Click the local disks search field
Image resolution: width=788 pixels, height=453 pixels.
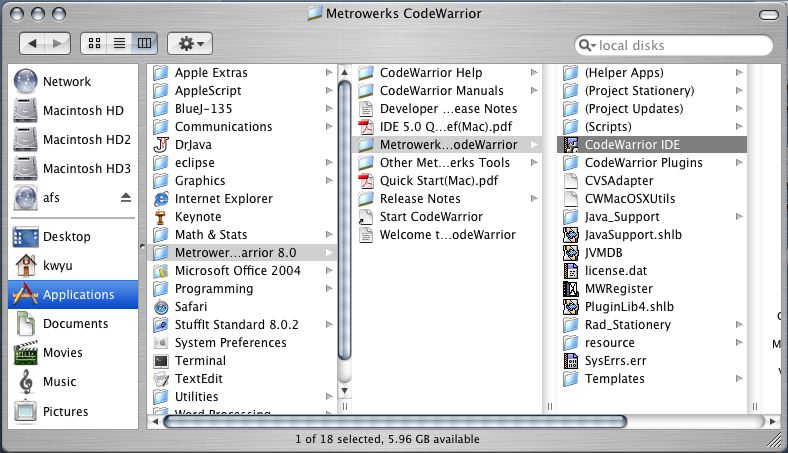[x=673, y=45]
